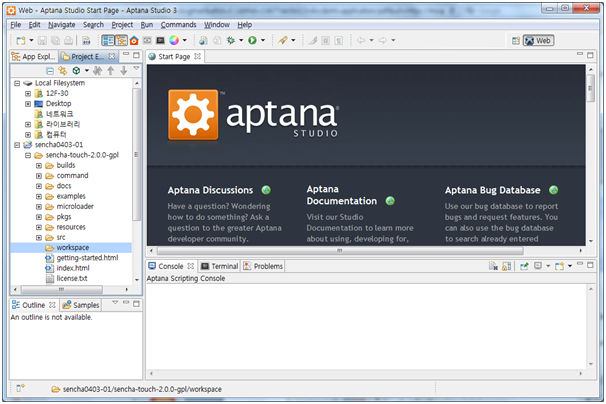Click the Clear Console icon
Viewport: 606px width, 404px height.
click(x=493, y=266)
